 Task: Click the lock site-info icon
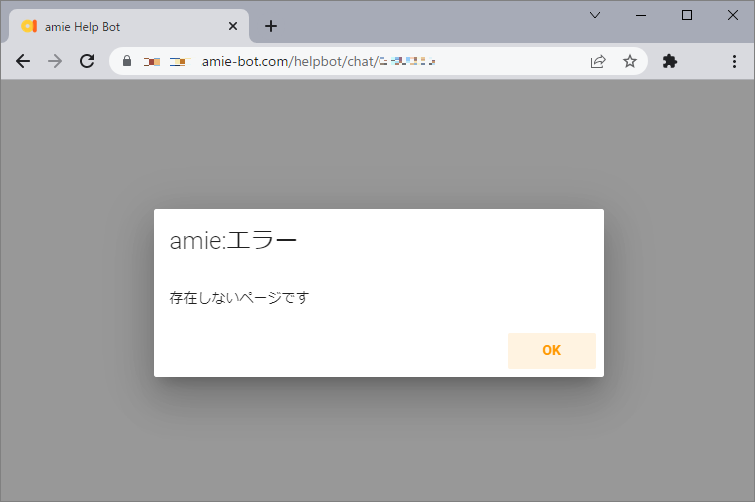[127, 61]
